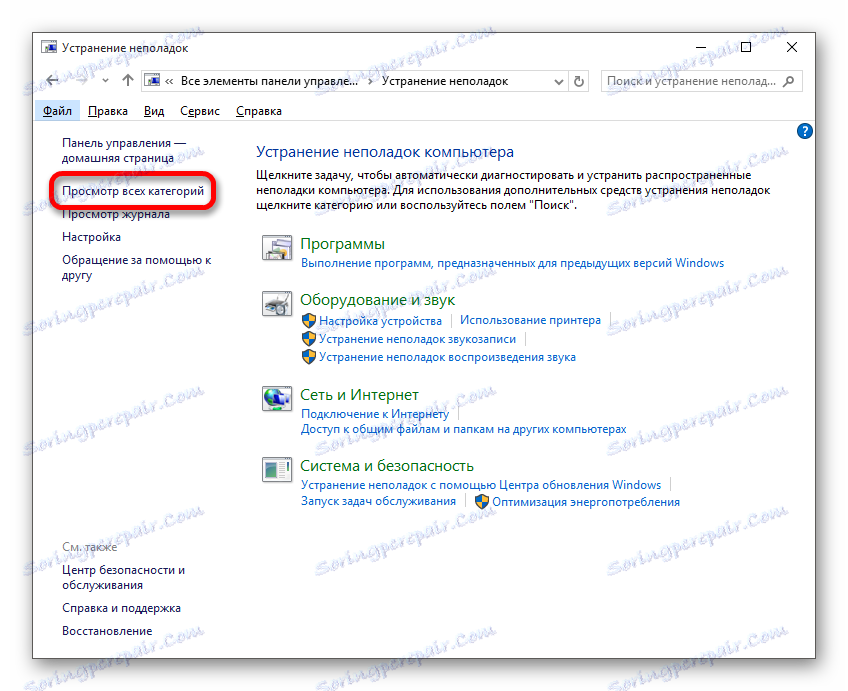Click shield icon beside воспроизведения звука
This screenshot has height=691, width=848.
click(x=308, y=357)
